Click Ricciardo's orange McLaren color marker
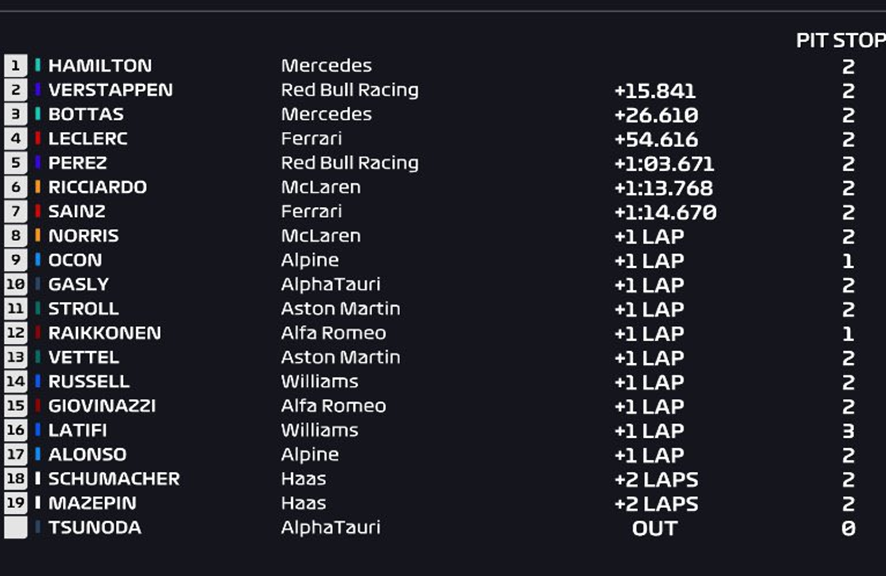The width and height of the screenshot is (886, 576). click(38, 187)
